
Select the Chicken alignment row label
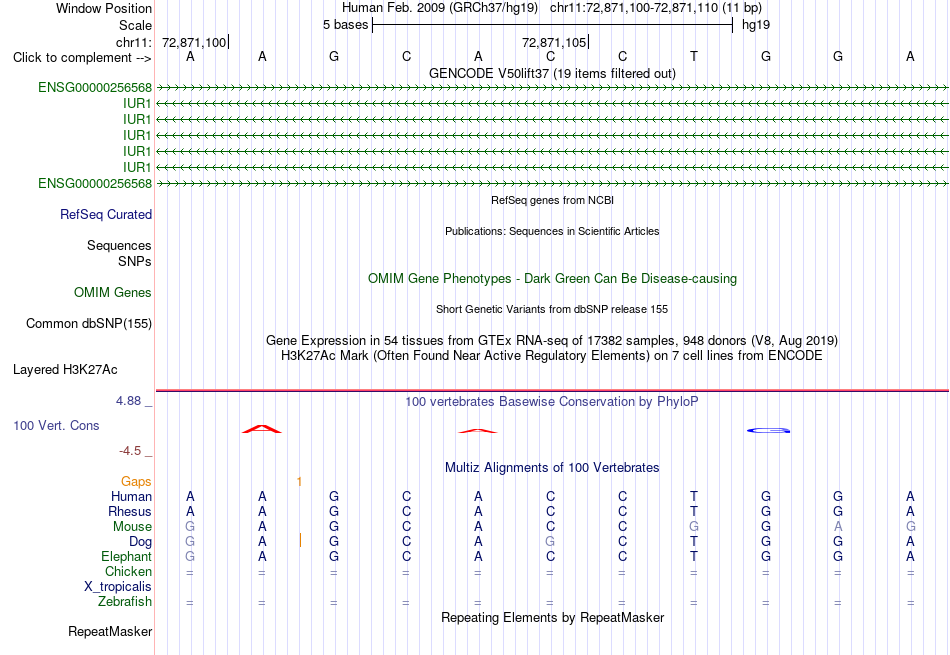(128, 571)
